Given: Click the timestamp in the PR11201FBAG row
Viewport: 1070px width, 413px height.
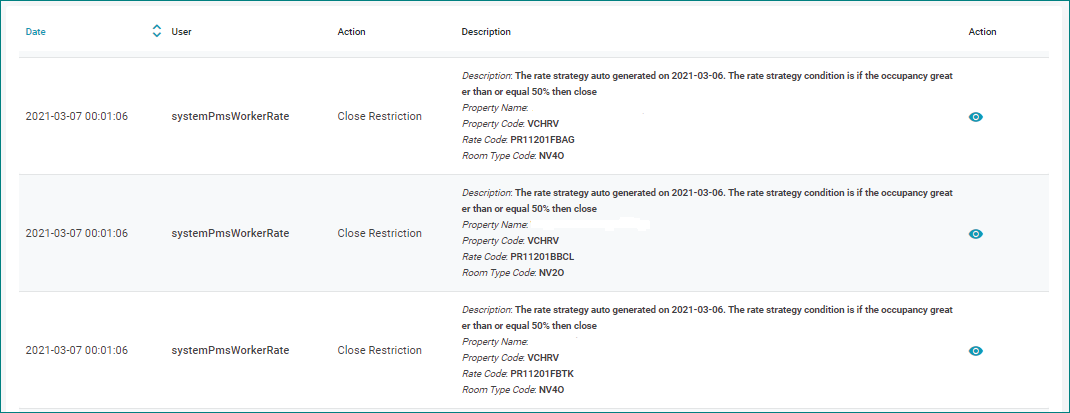Looking at the screenshot, I should (x=77, y=117).
